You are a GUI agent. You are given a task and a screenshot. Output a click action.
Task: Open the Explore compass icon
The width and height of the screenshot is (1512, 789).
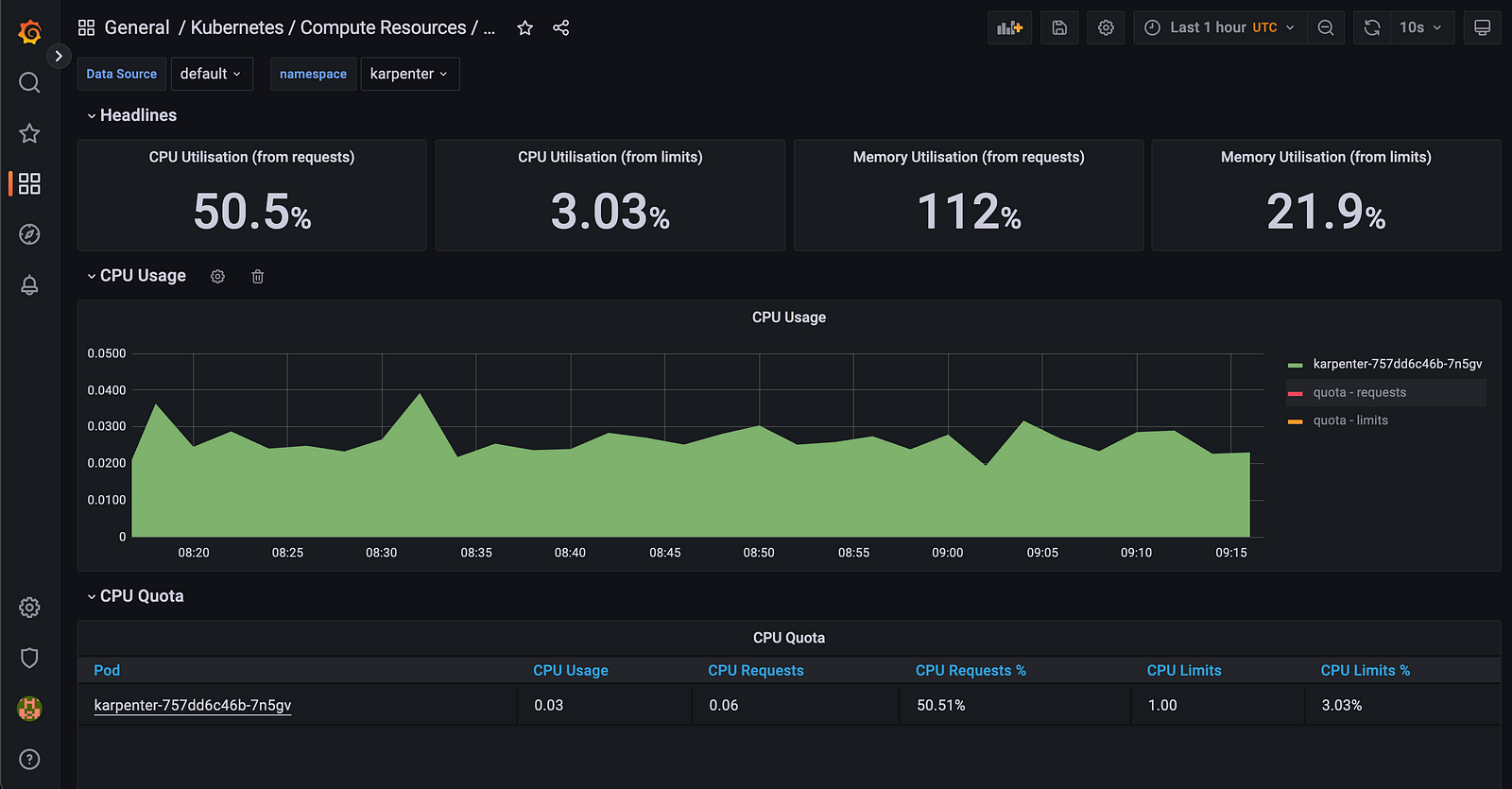[x=29, y=234]
